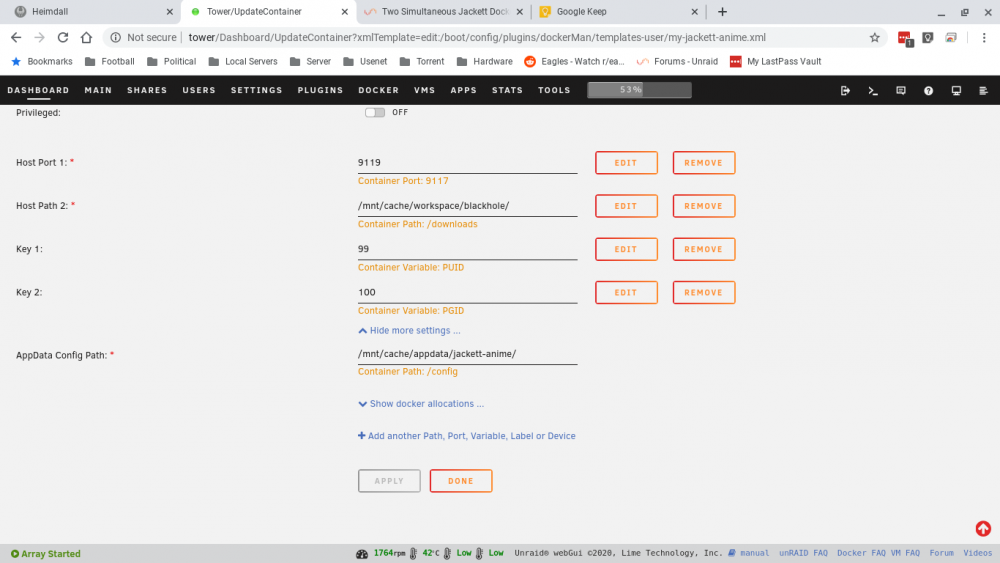Open the MAIN menu

(x=98, y=91)
